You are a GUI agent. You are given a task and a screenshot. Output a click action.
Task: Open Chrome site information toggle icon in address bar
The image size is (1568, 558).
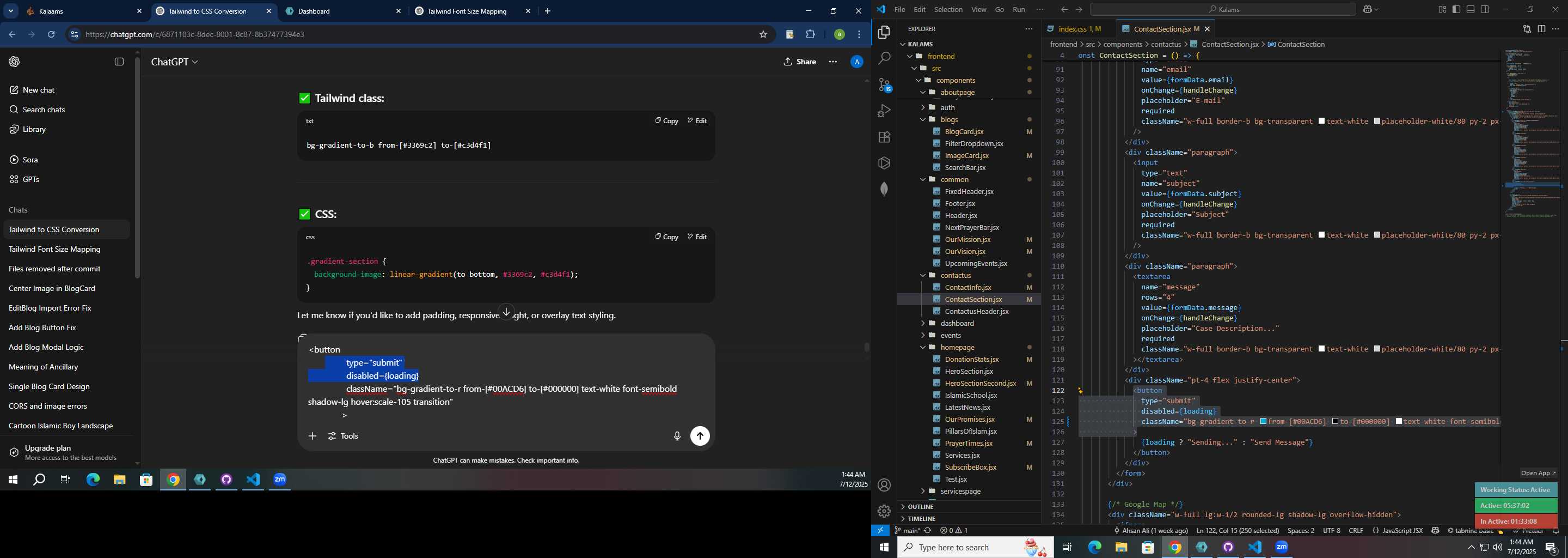point(73,35)
